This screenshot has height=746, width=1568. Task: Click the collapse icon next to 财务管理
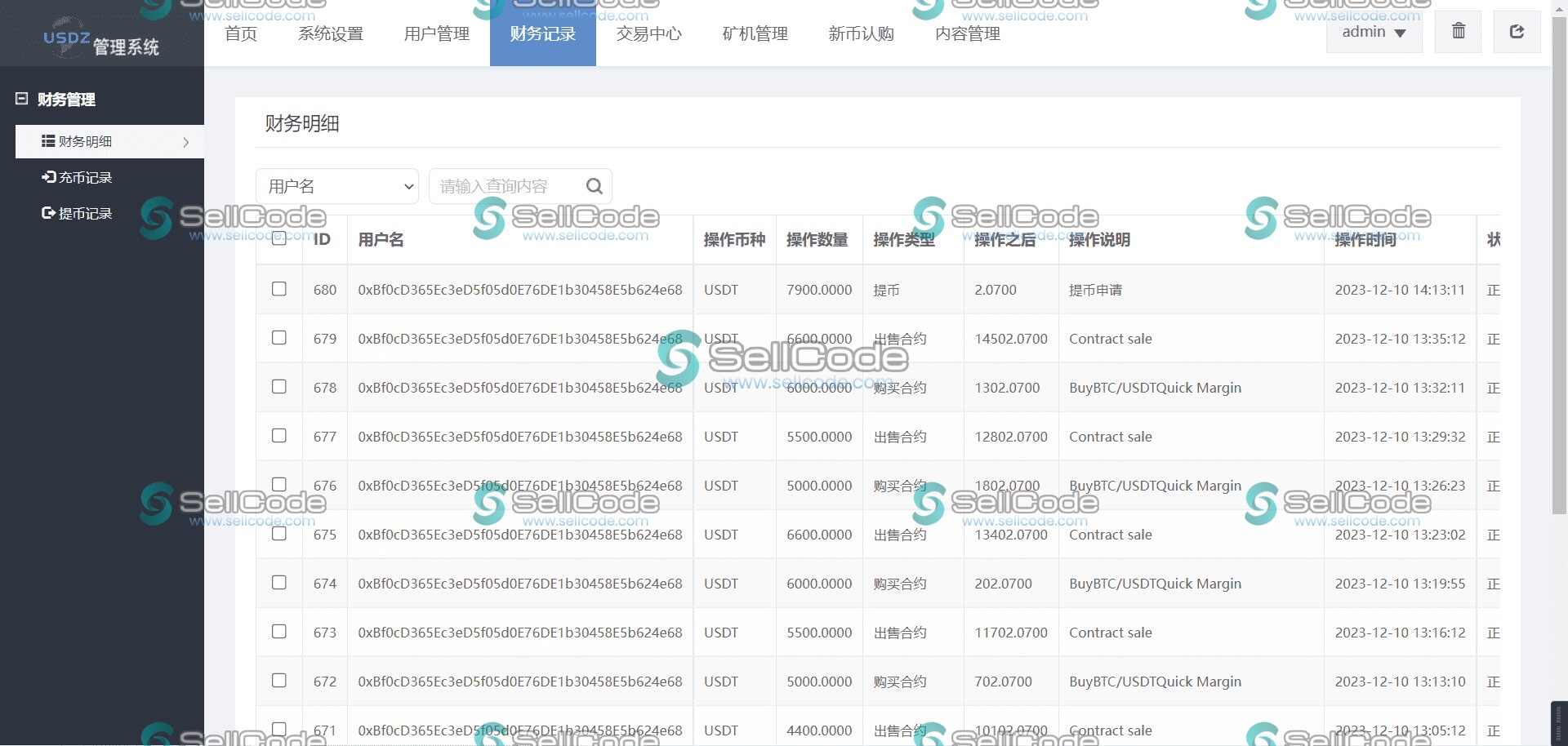pyautogui.click(x=21, y=99)
